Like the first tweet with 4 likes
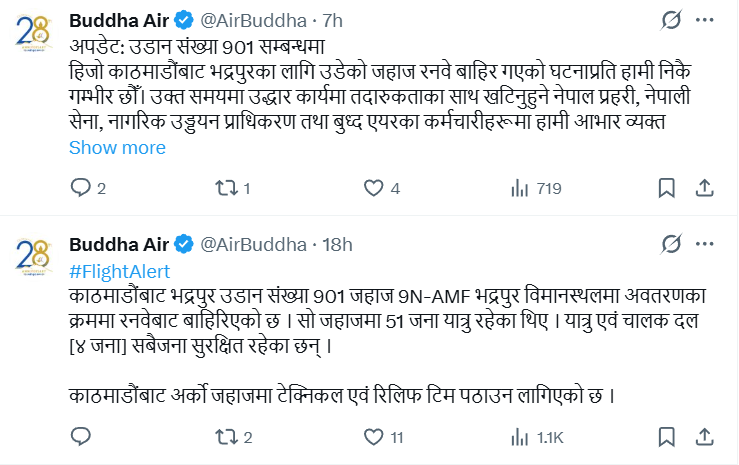 (373, 188)
